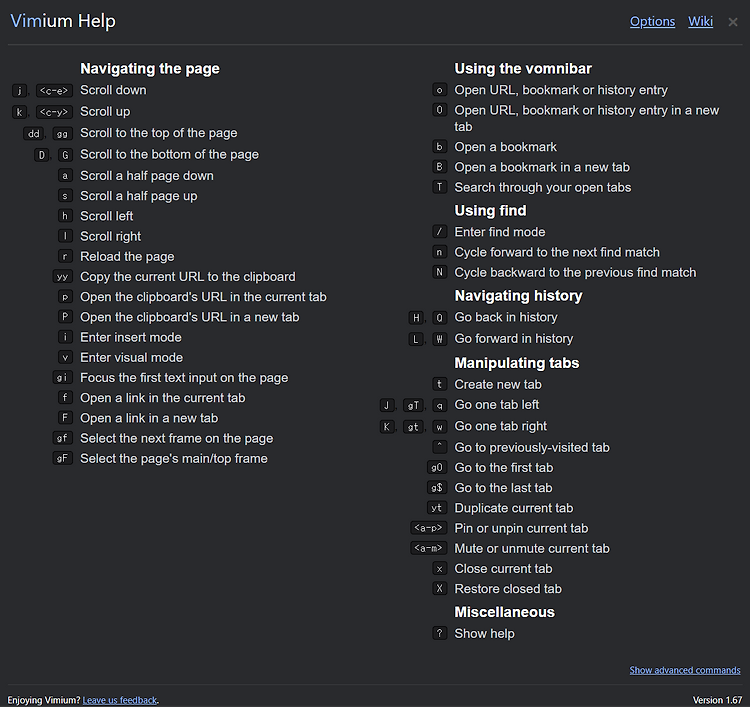Image resolution: width=750 pixels, height=707 pixels.
Task: Click 'Mute or unmute current tab' text
Action: point(532,549)
